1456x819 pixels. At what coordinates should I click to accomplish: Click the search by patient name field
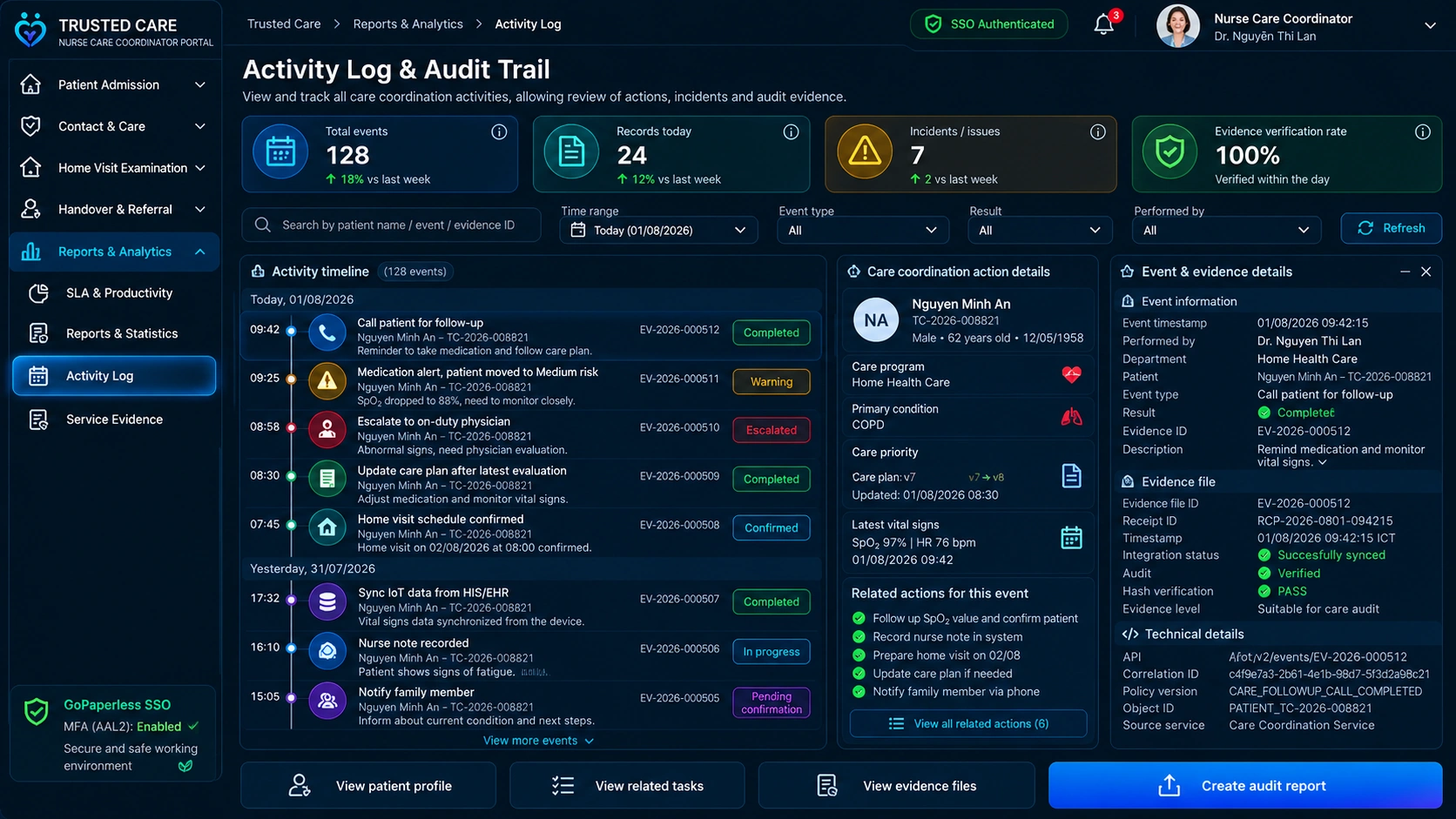tap(391, 225)
